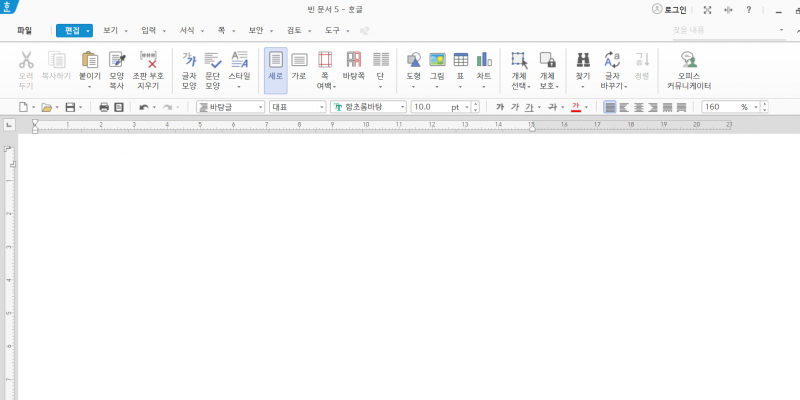
Task: Click the redo arrow icon
Action: (x=167, y=107)
